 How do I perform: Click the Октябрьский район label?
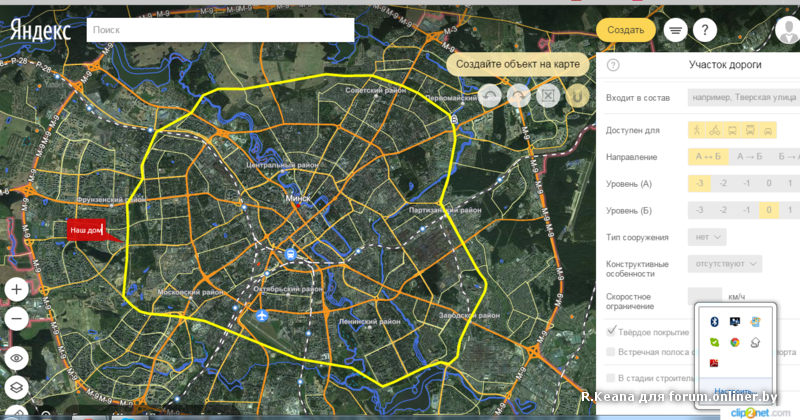[288, 289]
